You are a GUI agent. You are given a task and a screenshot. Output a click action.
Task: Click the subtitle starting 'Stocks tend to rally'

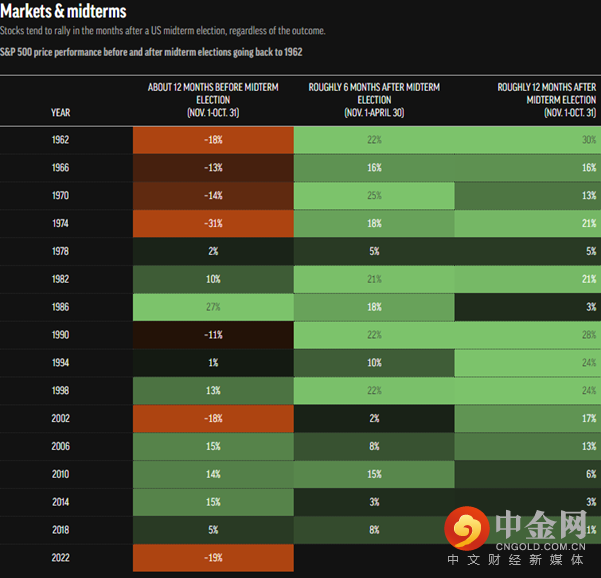(x=163, y=31)
